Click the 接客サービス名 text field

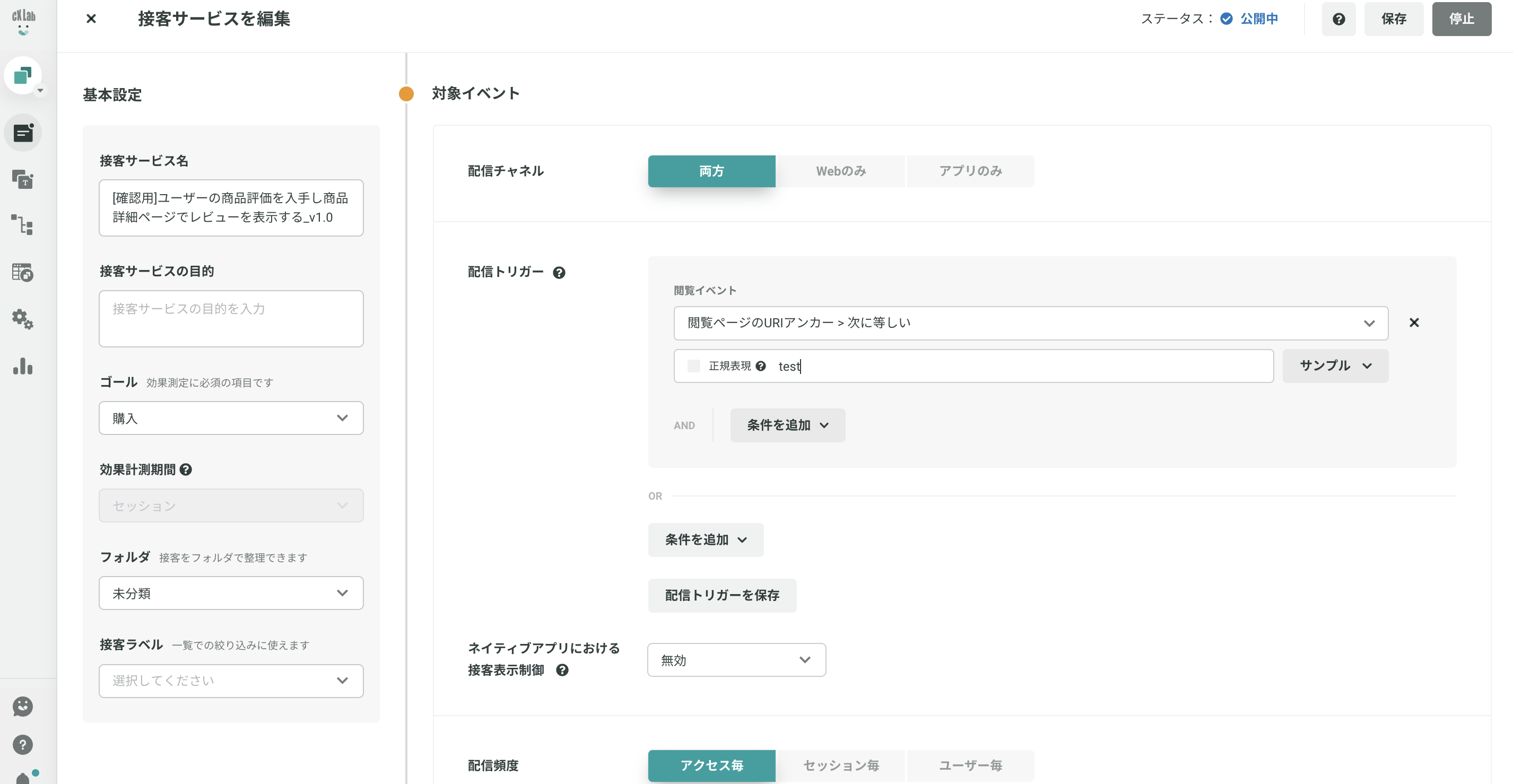point(231,208)
